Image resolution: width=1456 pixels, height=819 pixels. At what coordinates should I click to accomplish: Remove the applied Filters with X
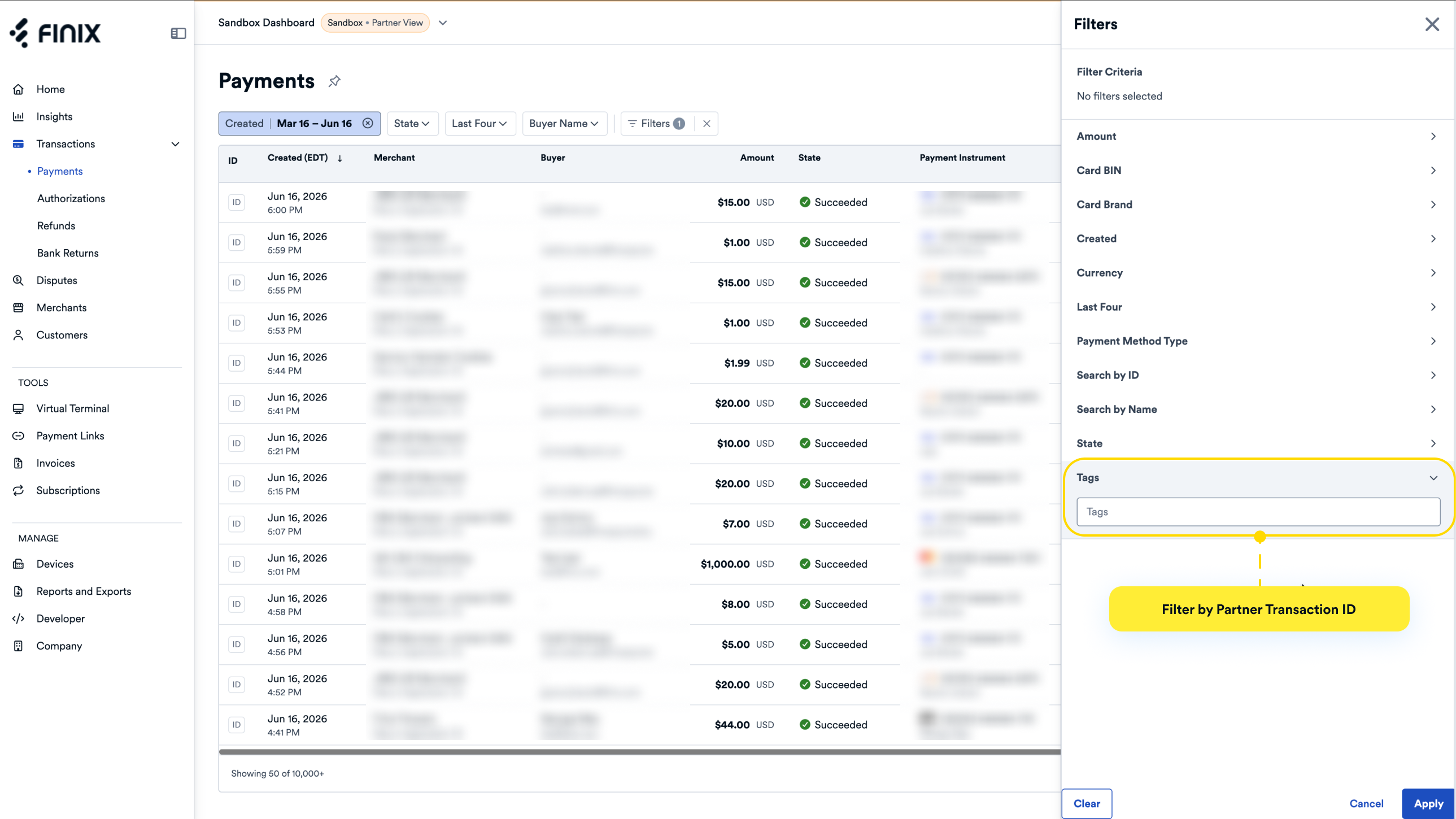(707, 123)
